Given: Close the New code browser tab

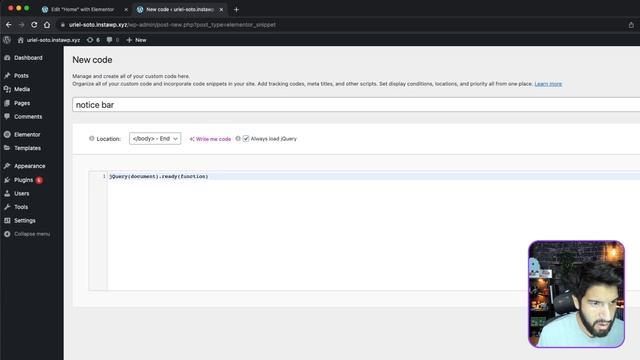Looking at the screenshot, I should (221, 9).
